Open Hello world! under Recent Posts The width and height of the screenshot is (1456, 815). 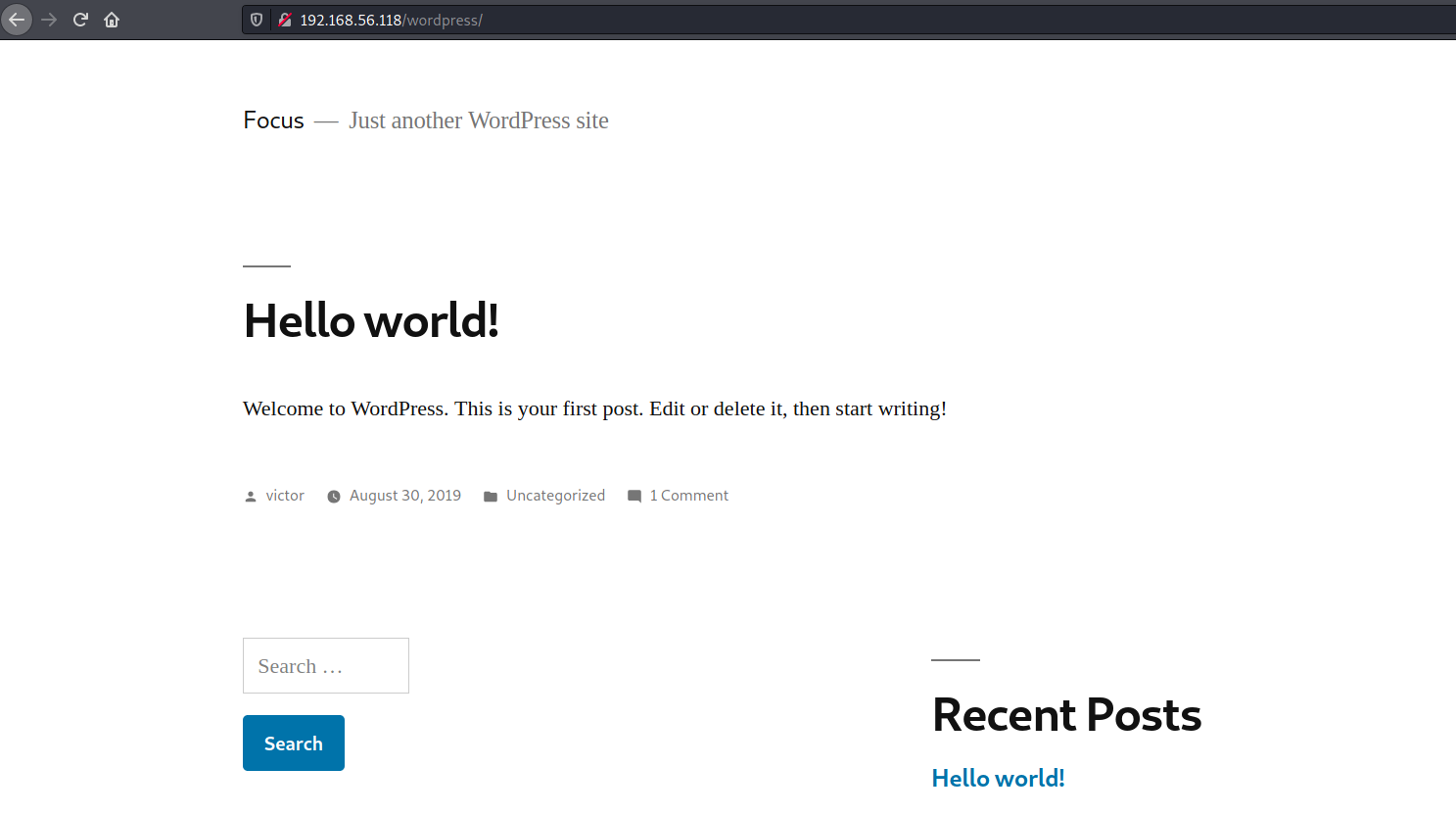click(998, 778)
